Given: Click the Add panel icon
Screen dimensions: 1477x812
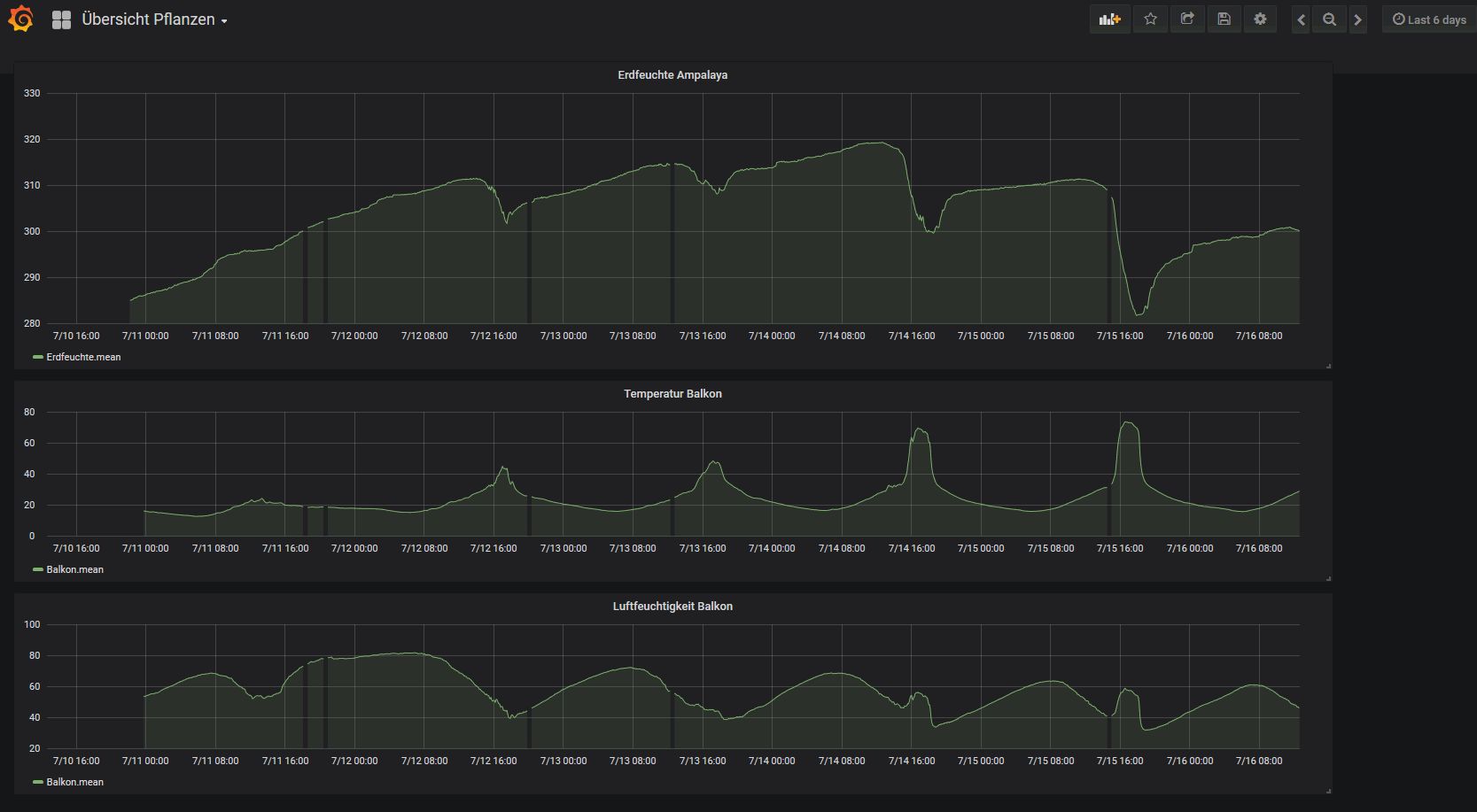Looking at the screenshot, I should [x=1109, y=19].
